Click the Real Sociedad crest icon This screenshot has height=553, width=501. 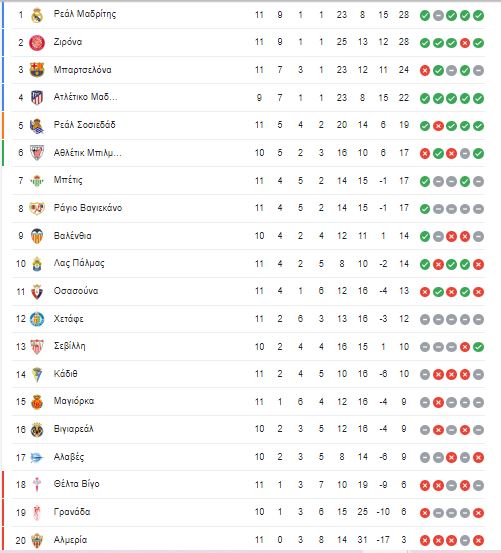37,126
